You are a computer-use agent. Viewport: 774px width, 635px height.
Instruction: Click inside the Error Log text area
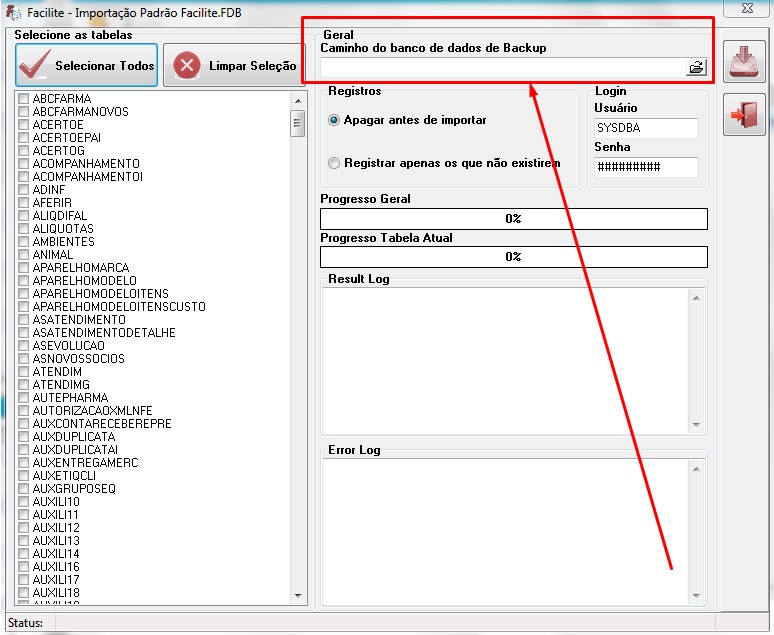(x=506, y=532)
